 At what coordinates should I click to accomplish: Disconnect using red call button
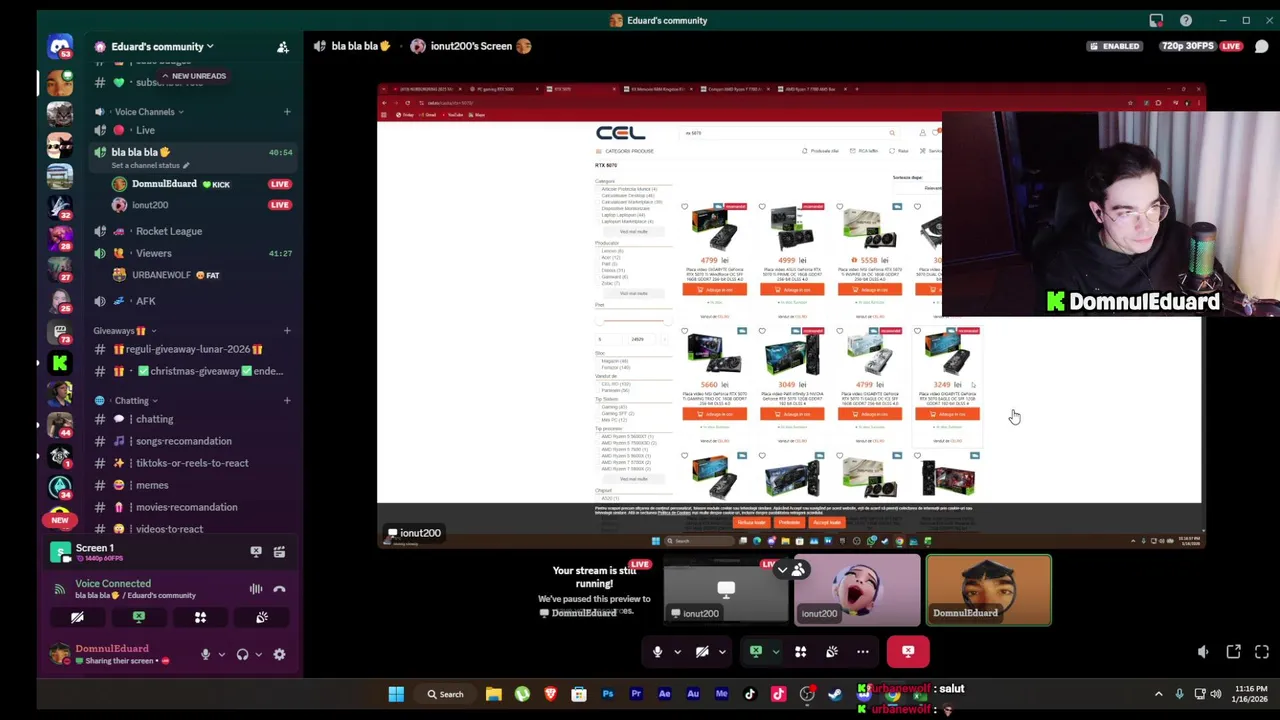[908, 652]
